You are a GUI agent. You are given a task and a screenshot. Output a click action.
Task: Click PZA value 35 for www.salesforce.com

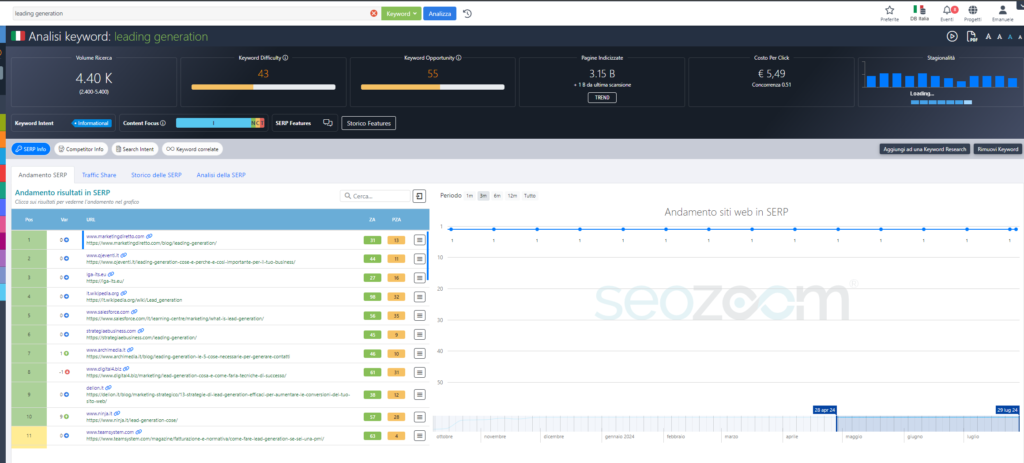(395, 316)
